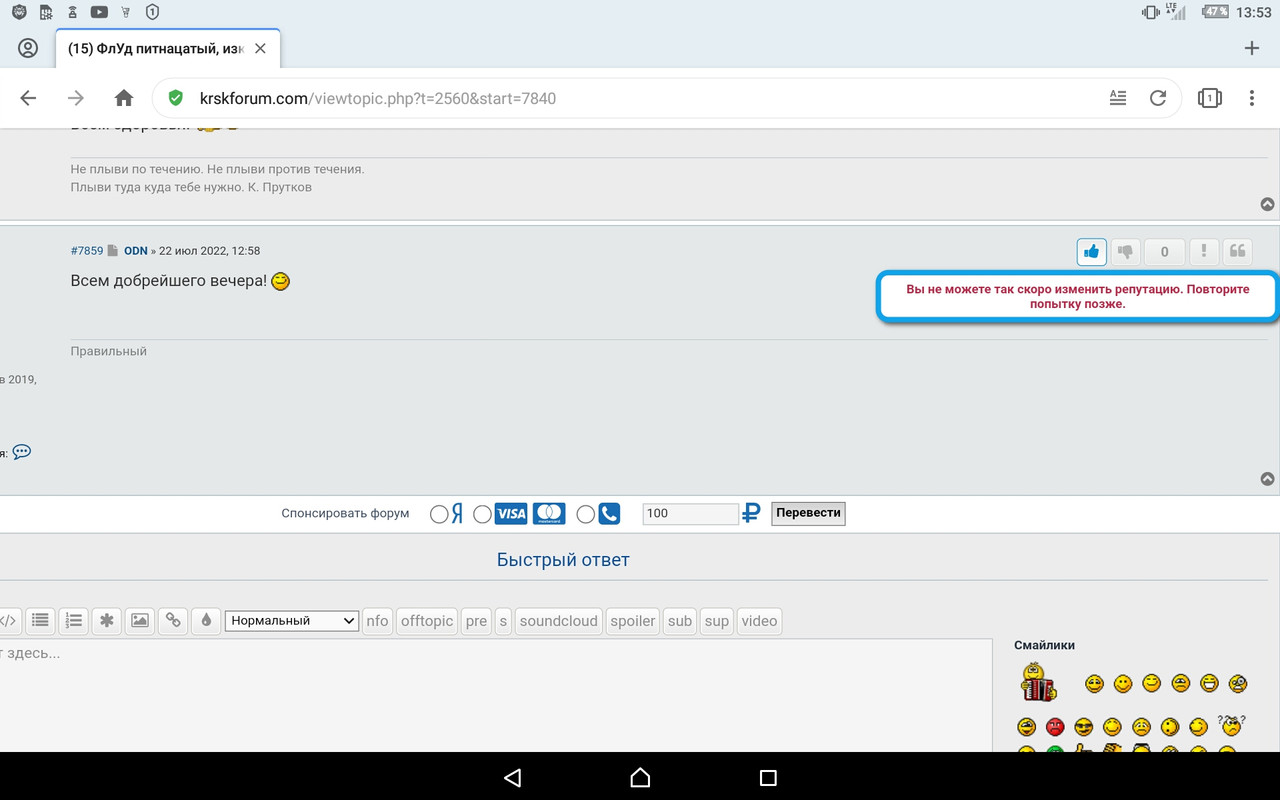Insert a URL link via the chain icon
Viewport: 1280px width, 800px height.
coord(173,621)
